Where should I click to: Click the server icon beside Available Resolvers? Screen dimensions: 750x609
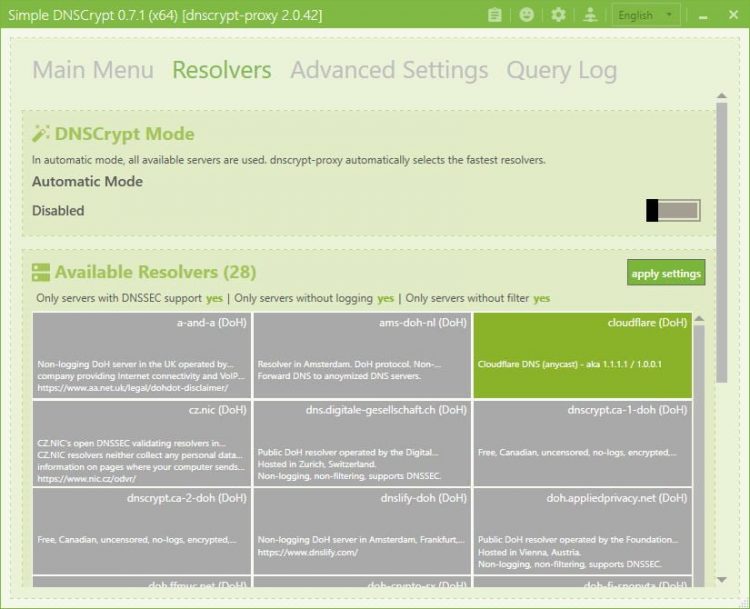click(41, 272)
